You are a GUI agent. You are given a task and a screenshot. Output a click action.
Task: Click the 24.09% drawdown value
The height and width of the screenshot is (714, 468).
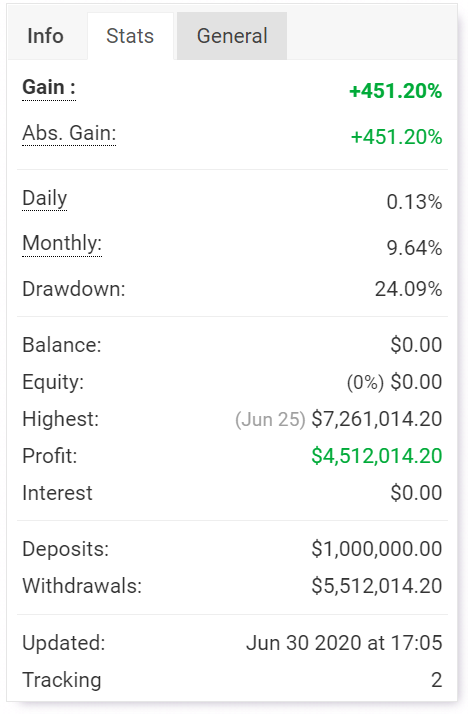point(408,289)
